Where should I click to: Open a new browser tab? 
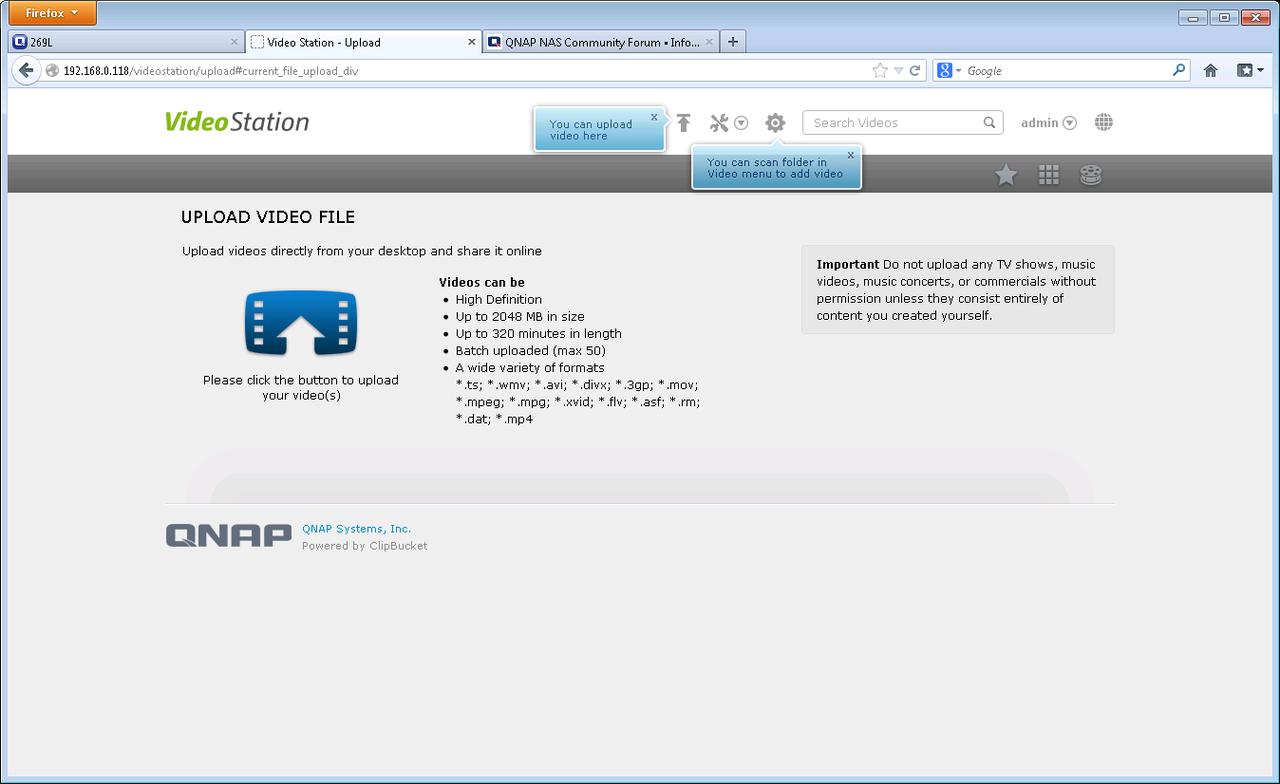point(733,42)
